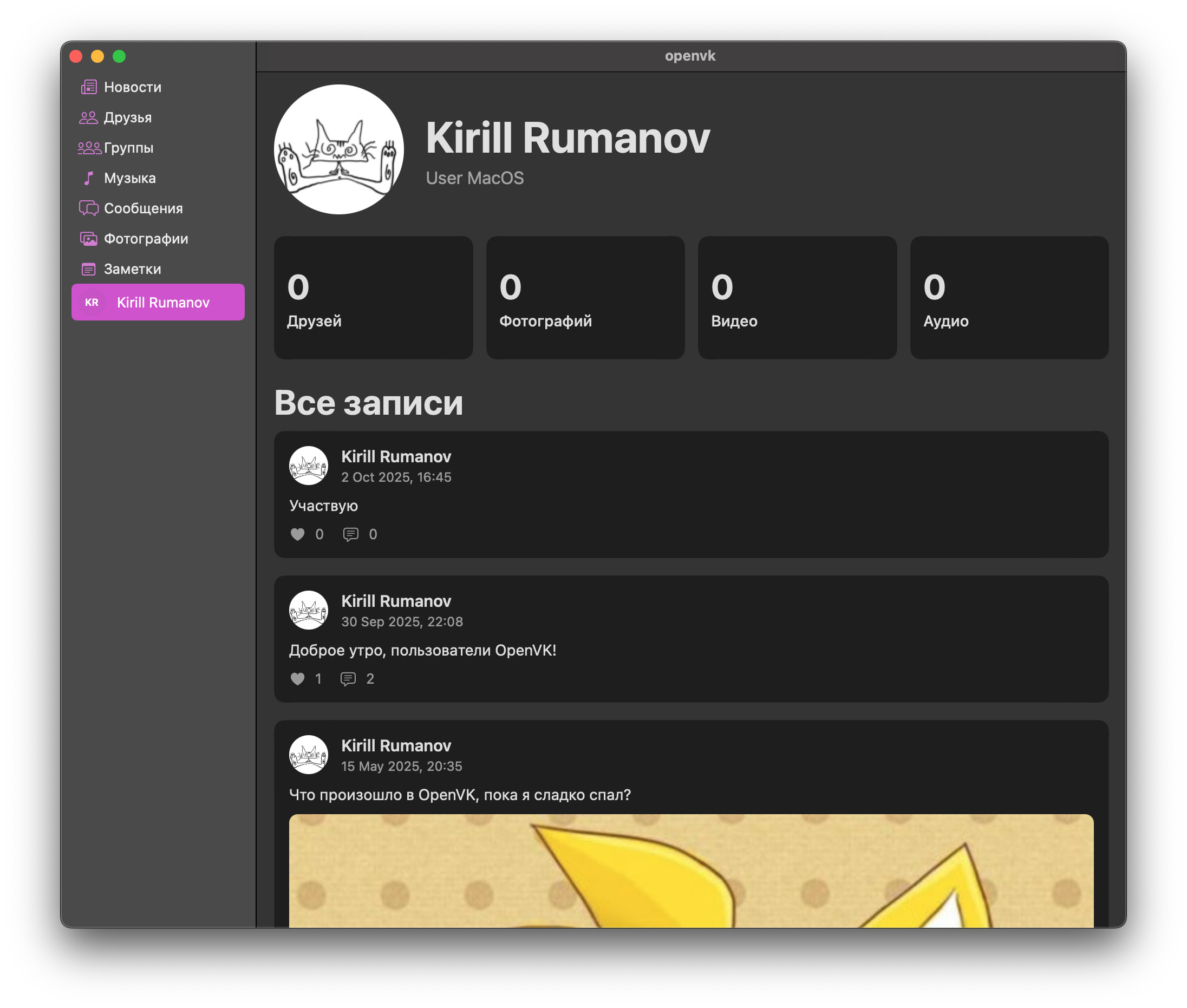The image size is (1187, 1008).
Task: Like the Участвую post via heart icon
Action: [x=297, y=534]
